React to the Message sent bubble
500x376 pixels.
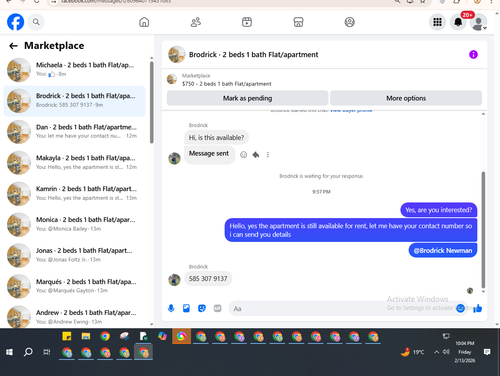coord(244,155)
